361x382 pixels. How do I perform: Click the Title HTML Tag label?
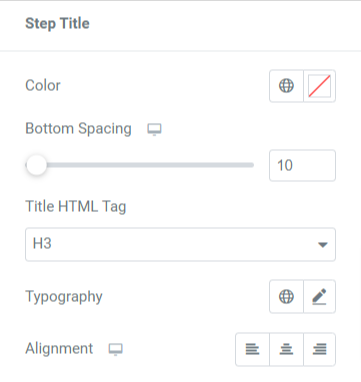76,206
